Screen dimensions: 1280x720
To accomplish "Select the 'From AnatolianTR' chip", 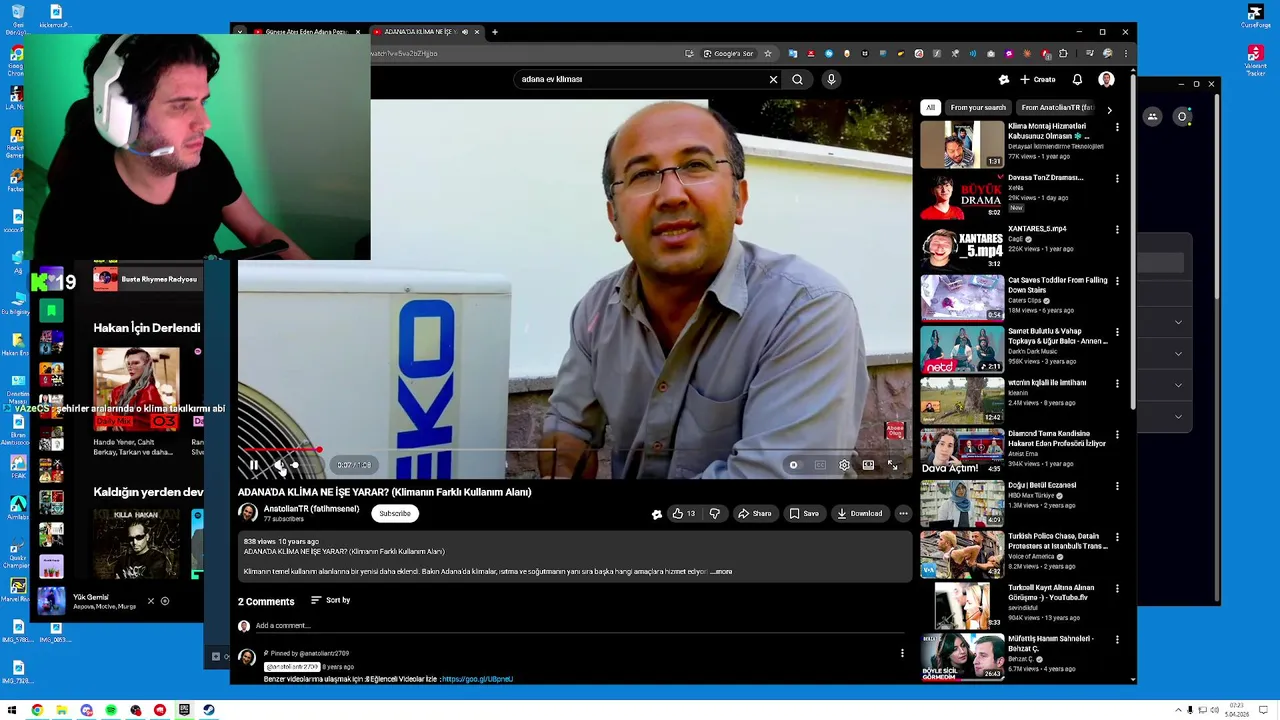I will 1057,107.
